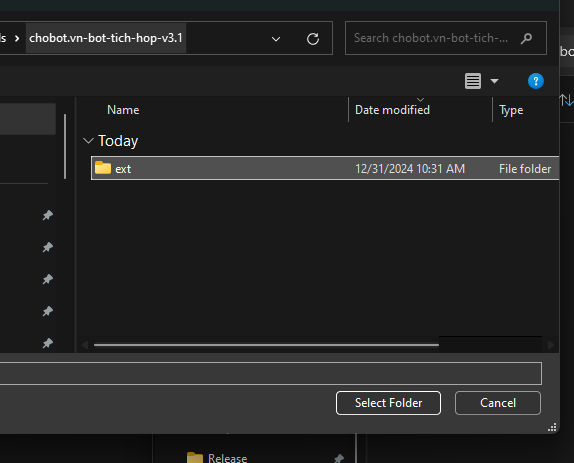This screenshot has height=463, width=574.
Task: Sort by the Date modified column
Action: (392, 110)
